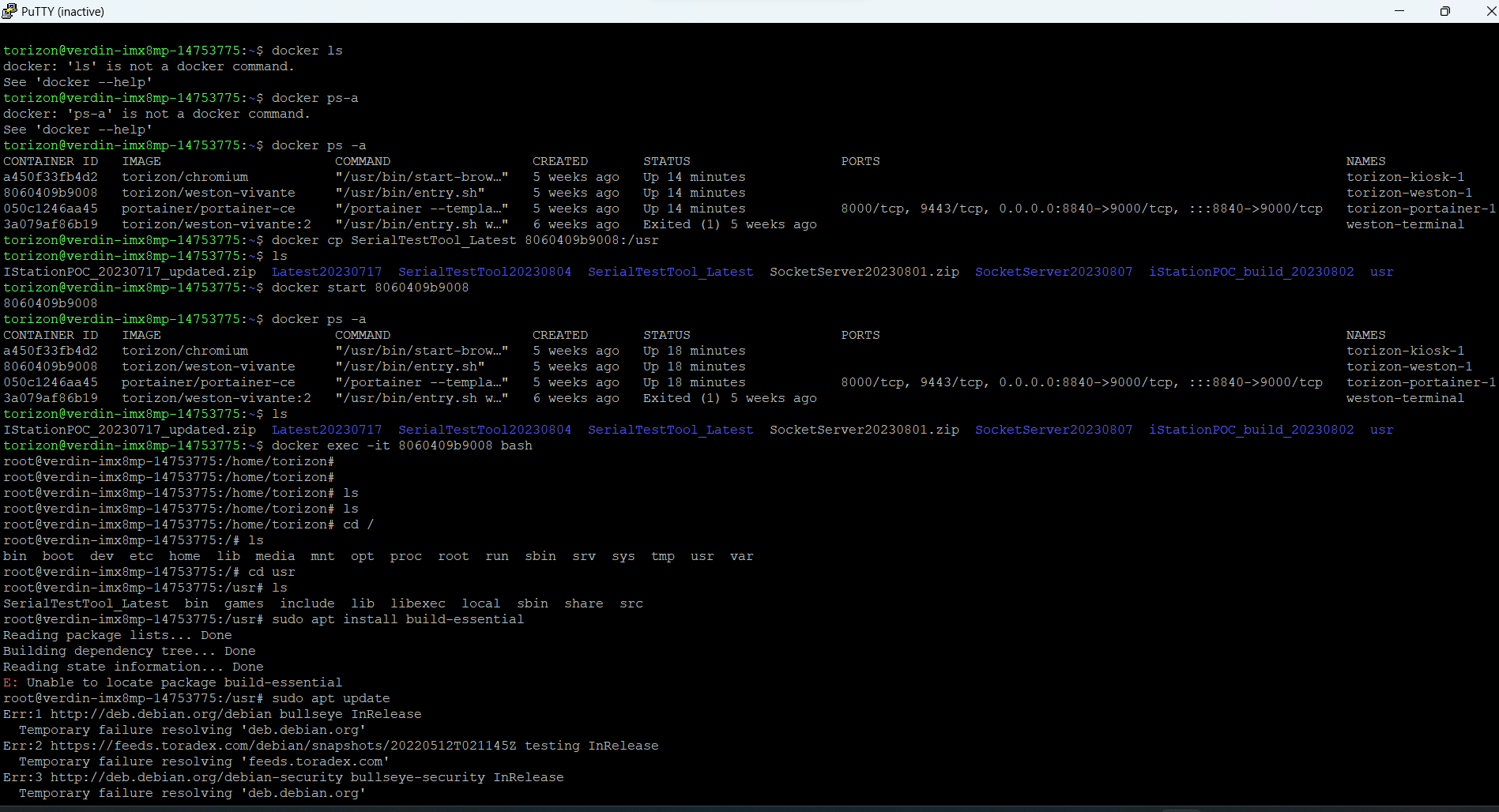Click 'E: Unable to locate package build-essential' error
The image size is (1499, 812).
173,682
